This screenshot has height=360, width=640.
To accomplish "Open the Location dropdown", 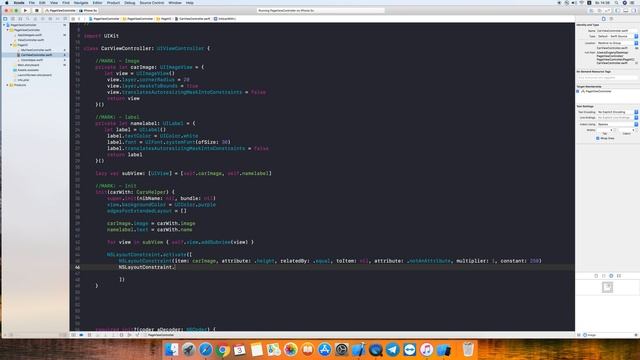I will tap(617, 43).
